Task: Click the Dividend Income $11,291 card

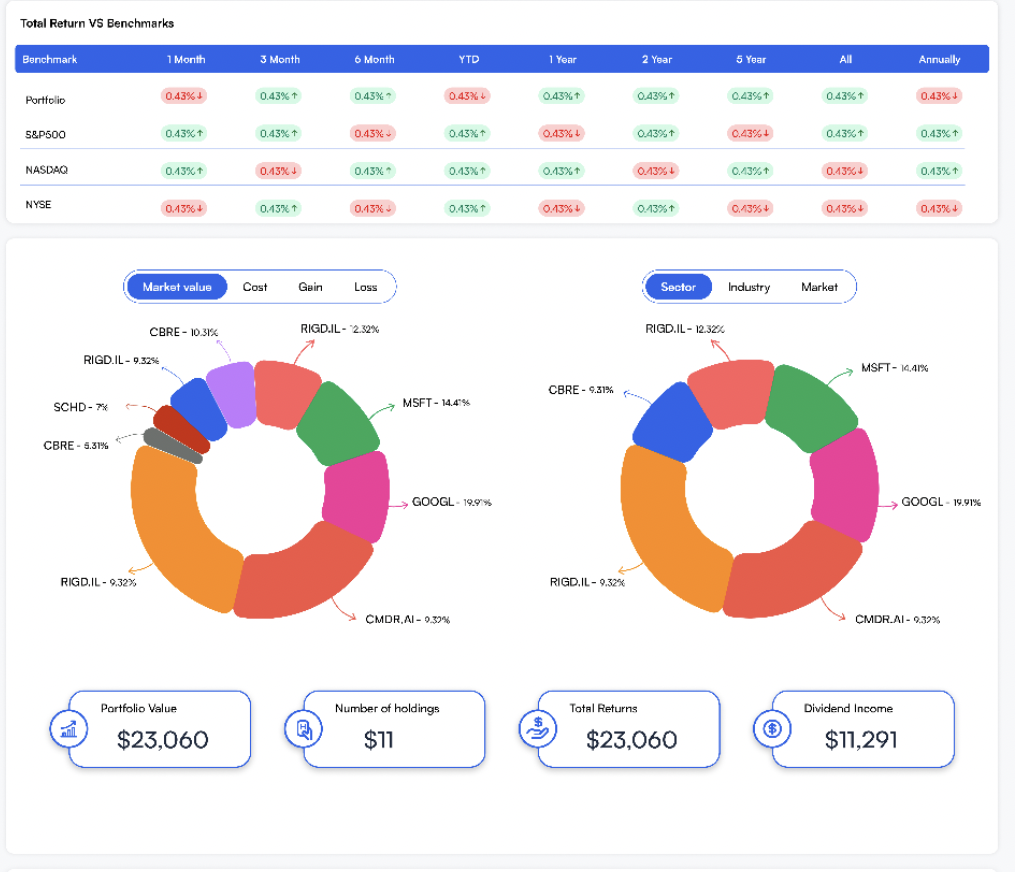Action: click(863, 729)
